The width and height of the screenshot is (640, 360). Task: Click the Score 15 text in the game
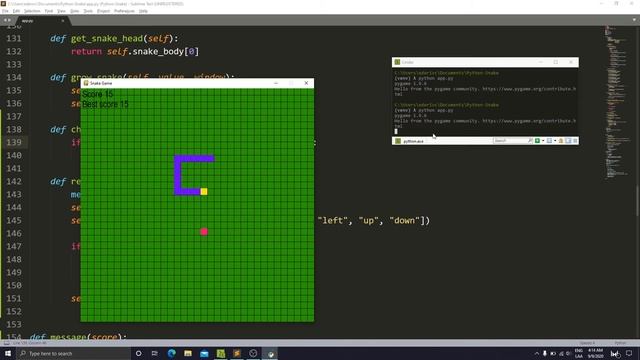97,94
